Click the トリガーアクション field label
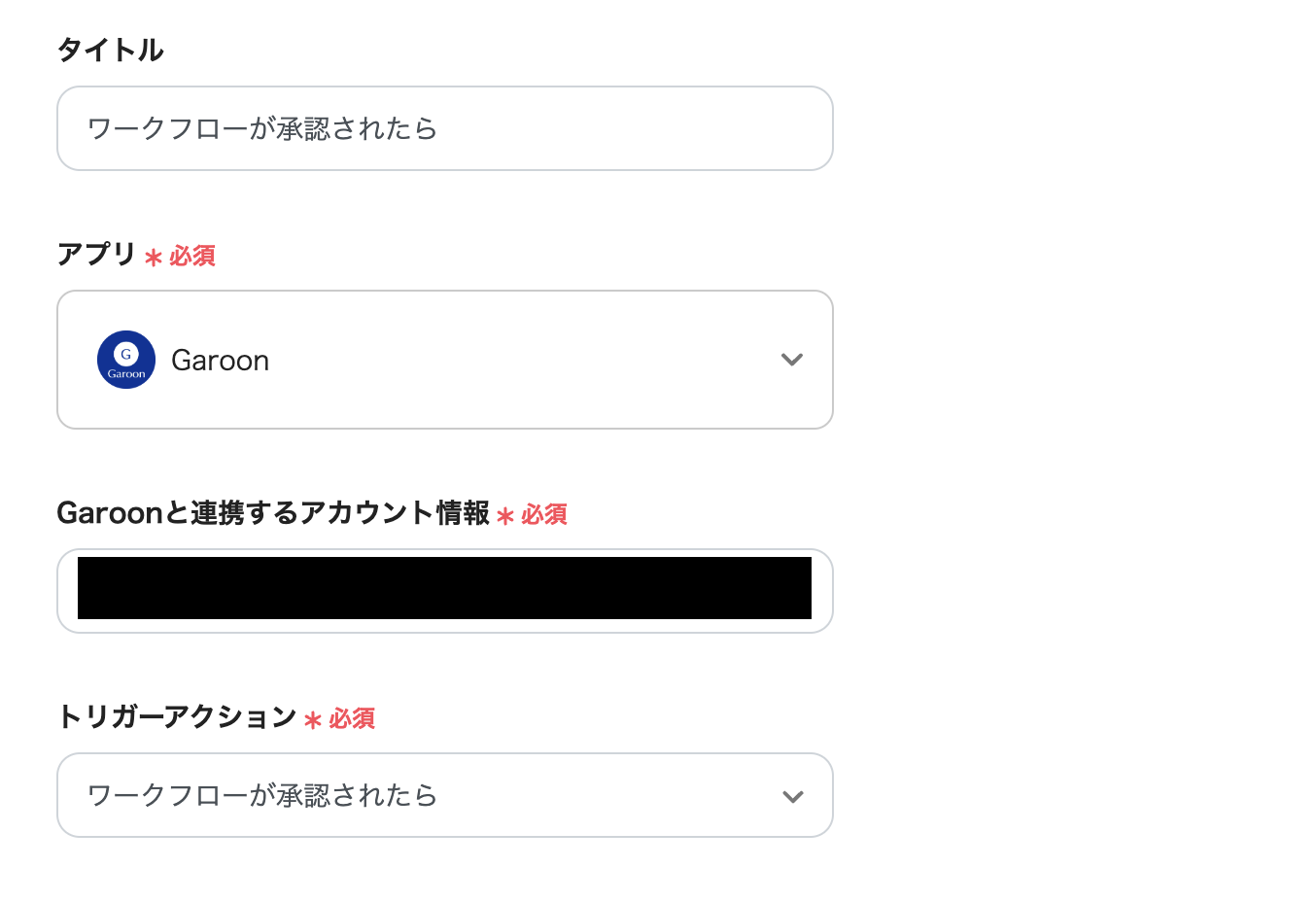Screen dimensions: 1316x902 point(176,716)
